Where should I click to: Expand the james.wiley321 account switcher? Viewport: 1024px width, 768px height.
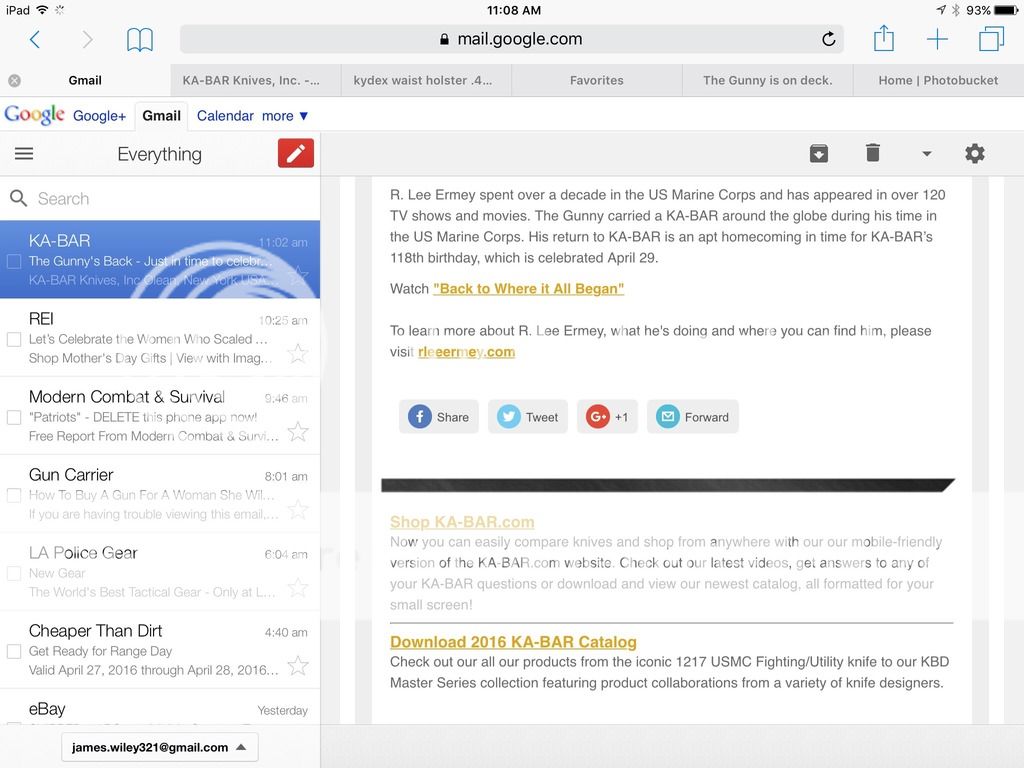pyautogui.click(x=160, y=747)
